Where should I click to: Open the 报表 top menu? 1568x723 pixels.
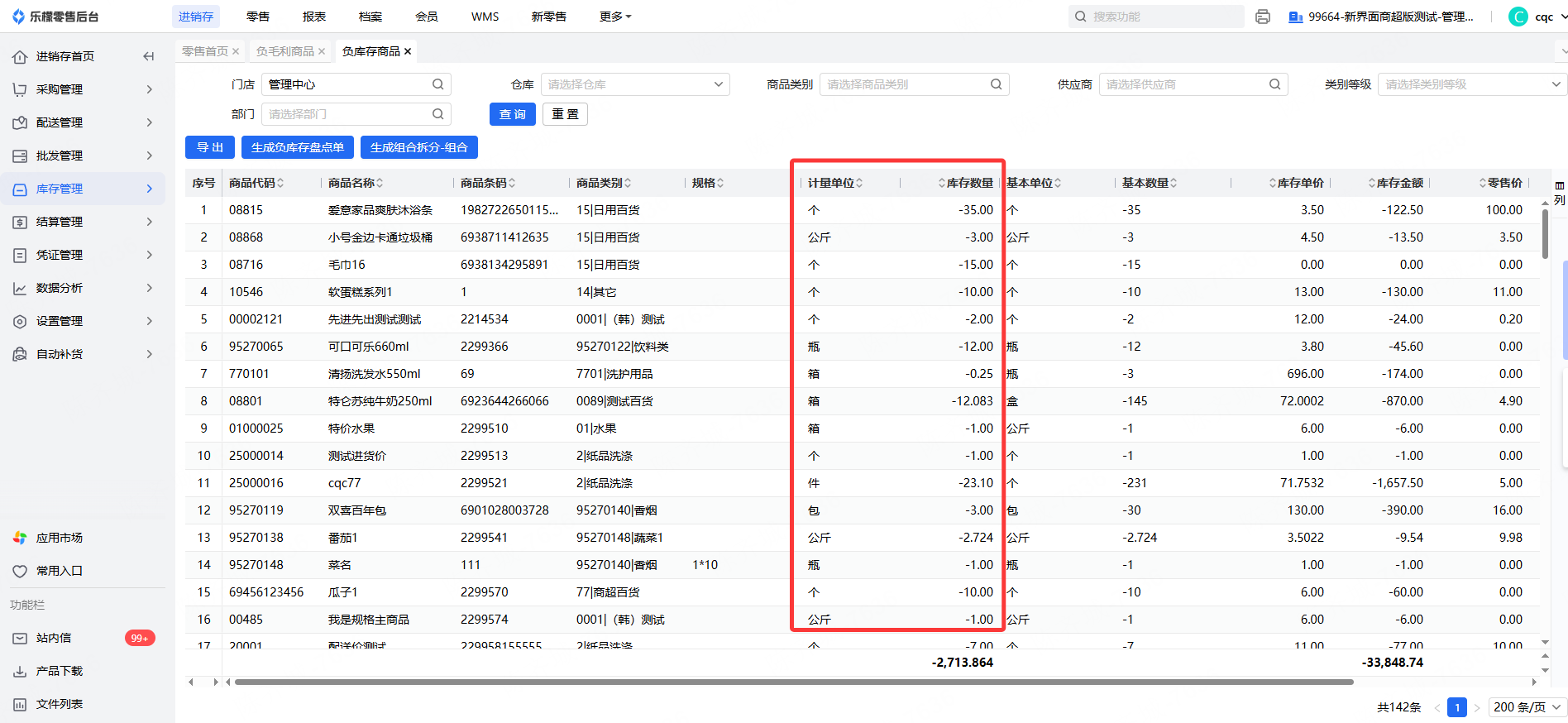pyautogui.click(x=314, y=17)
